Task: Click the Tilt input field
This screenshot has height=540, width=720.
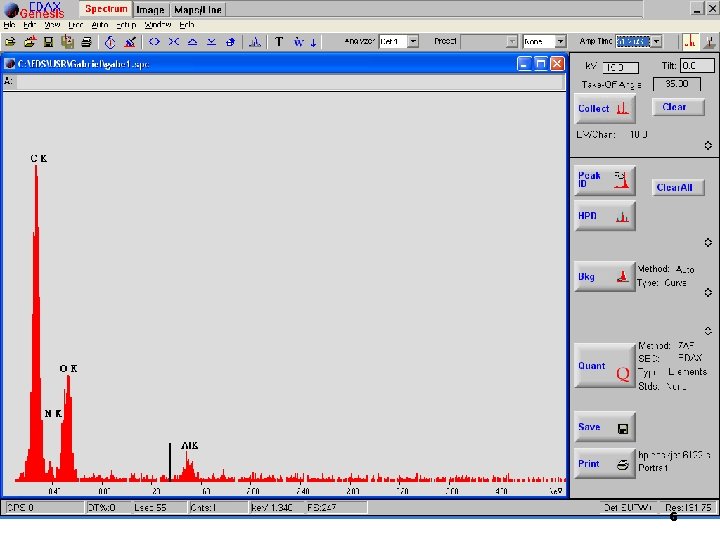Action: point(697,66)
